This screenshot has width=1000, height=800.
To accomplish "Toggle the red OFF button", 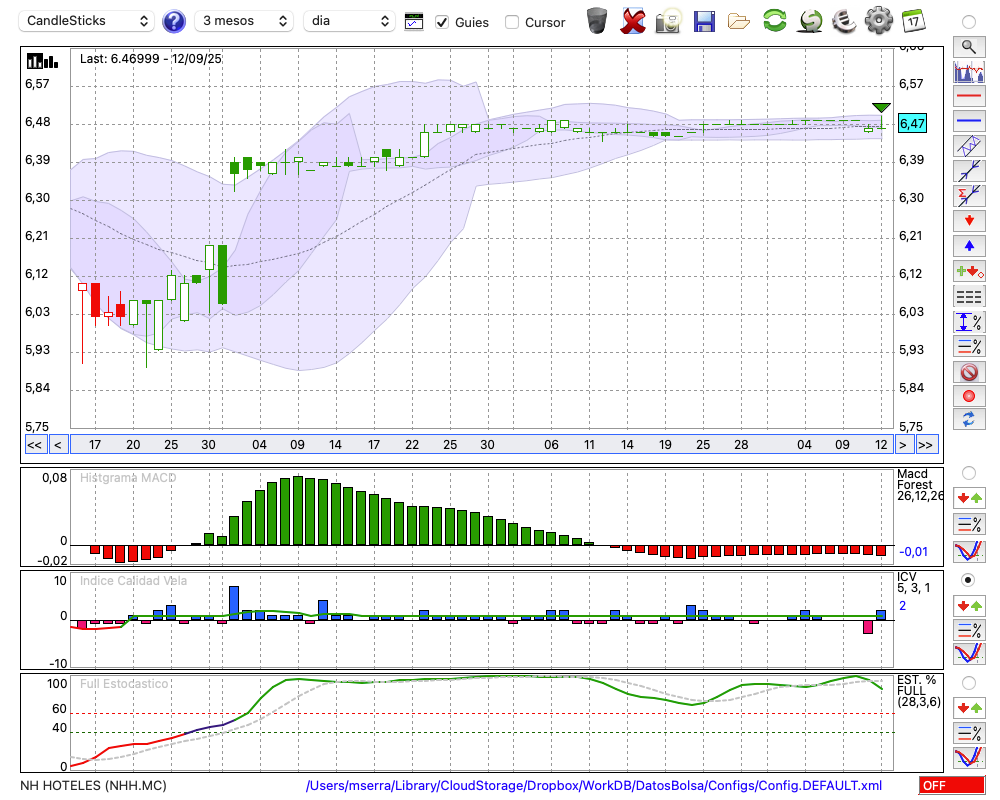I will 952,785.
